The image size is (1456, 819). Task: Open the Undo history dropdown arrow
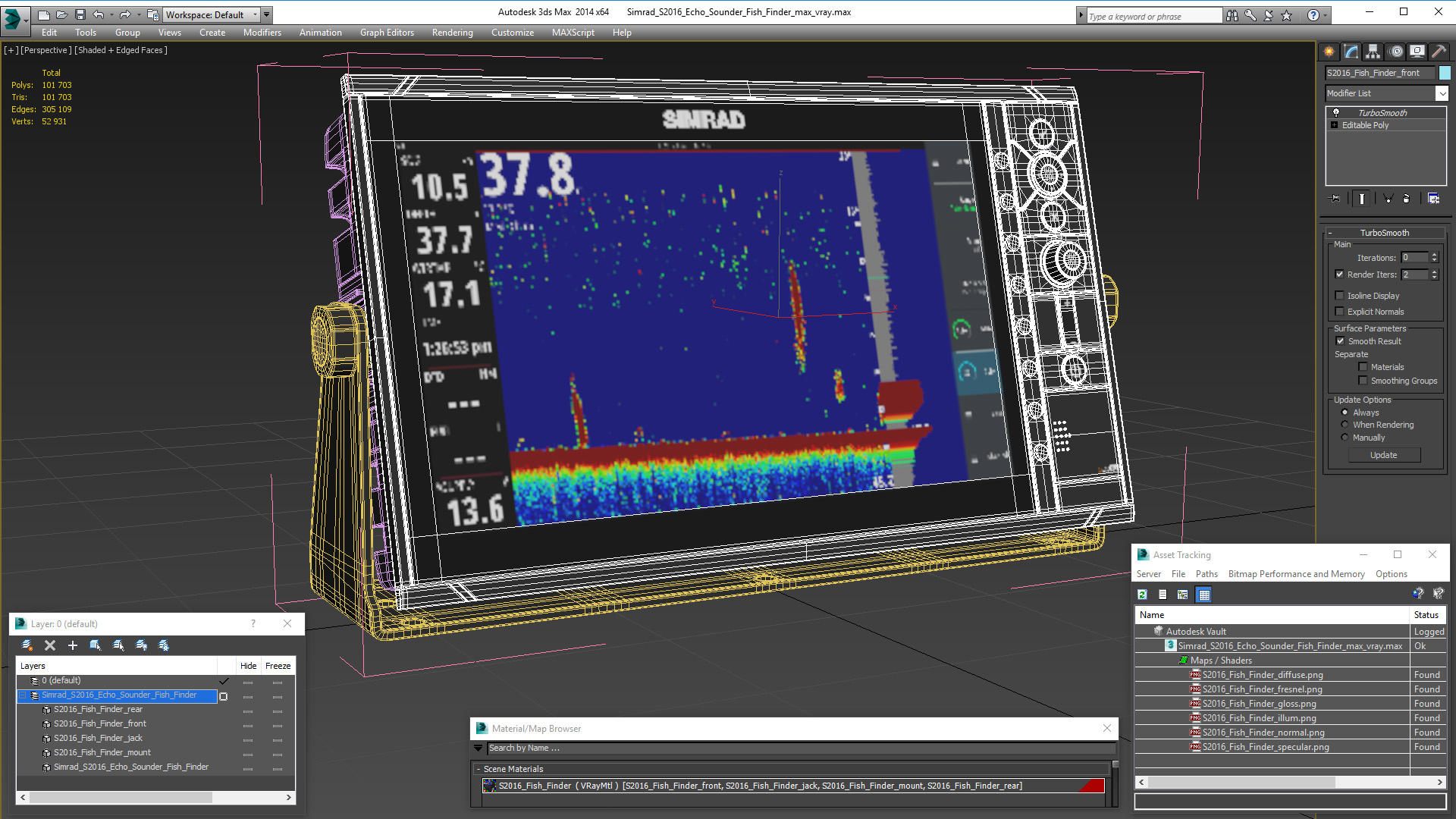(111, 14)
